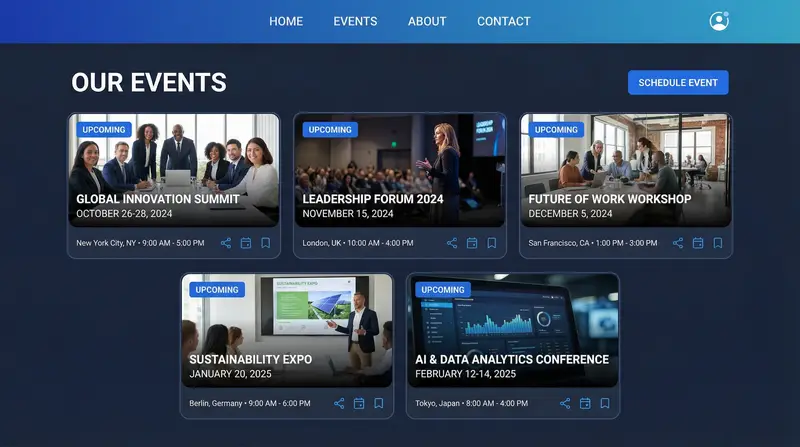Bookmark the Global Innovation Summit event
This screenshot has height=447, width=800.
266,243
